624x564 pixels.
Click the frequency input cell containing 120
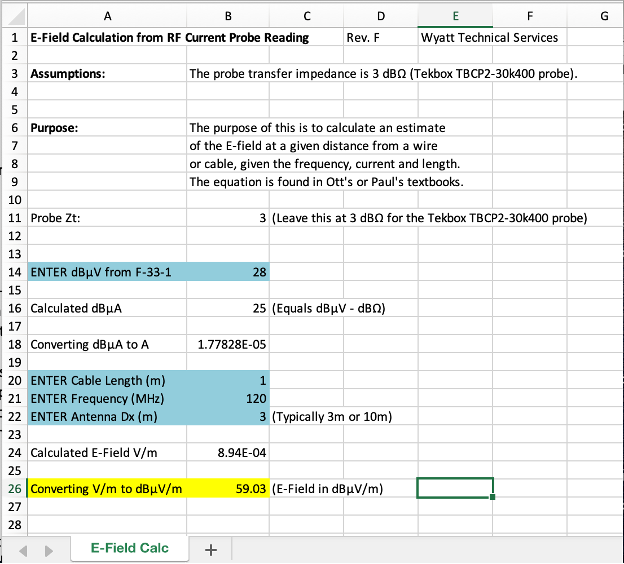[x=228, y=398]
